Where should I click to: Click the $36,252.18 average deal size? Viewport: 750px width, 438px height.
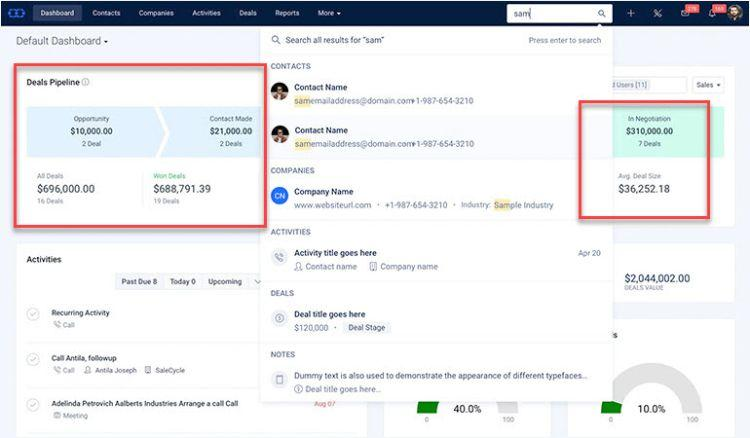point(644,189)
